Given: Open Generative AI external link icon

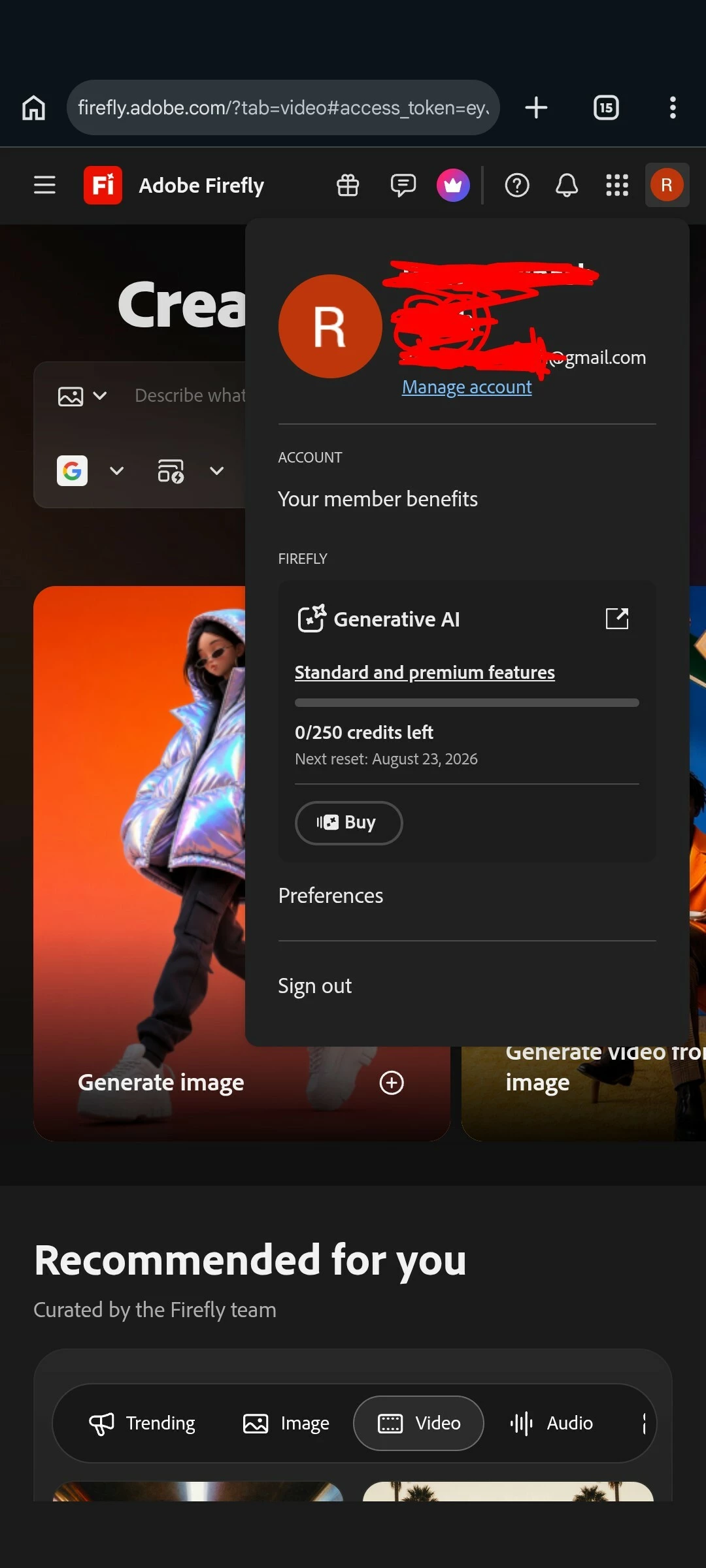Looking at the screenshot, I should click(617, 618).
